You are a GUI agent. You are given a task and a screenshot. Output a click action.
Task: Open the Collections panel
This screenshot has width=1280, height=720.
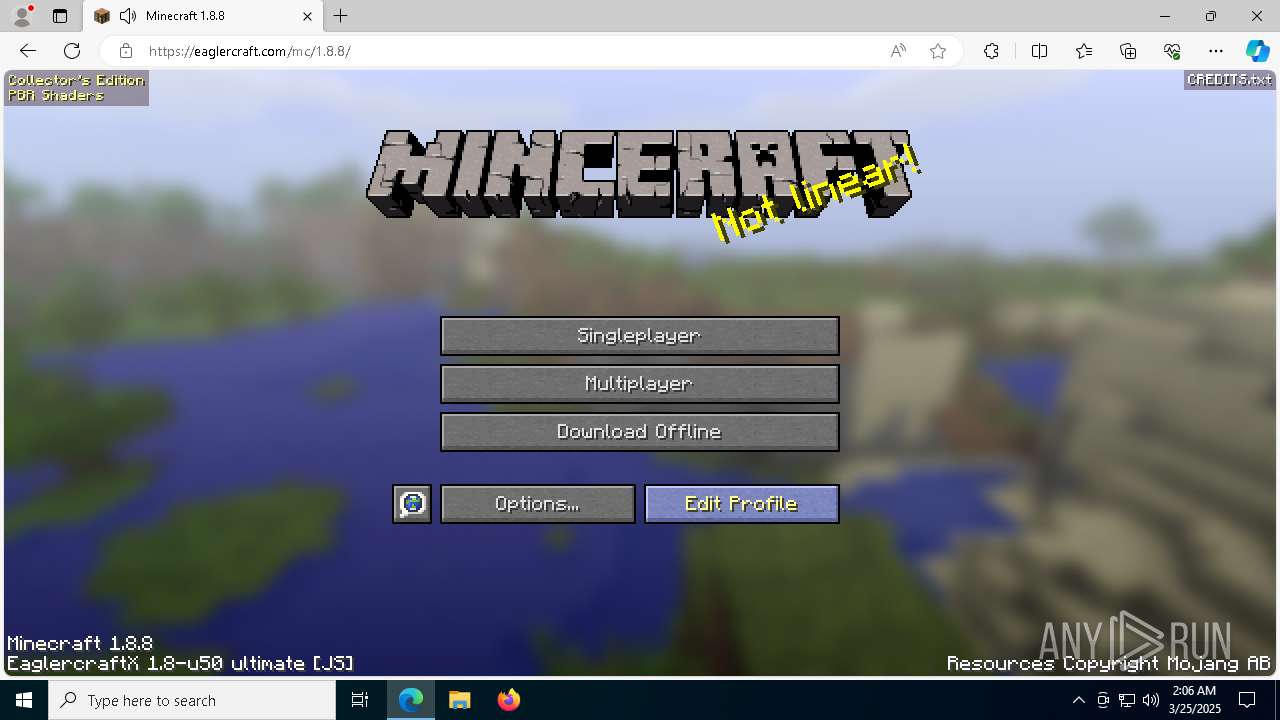tap(1128, 51)
